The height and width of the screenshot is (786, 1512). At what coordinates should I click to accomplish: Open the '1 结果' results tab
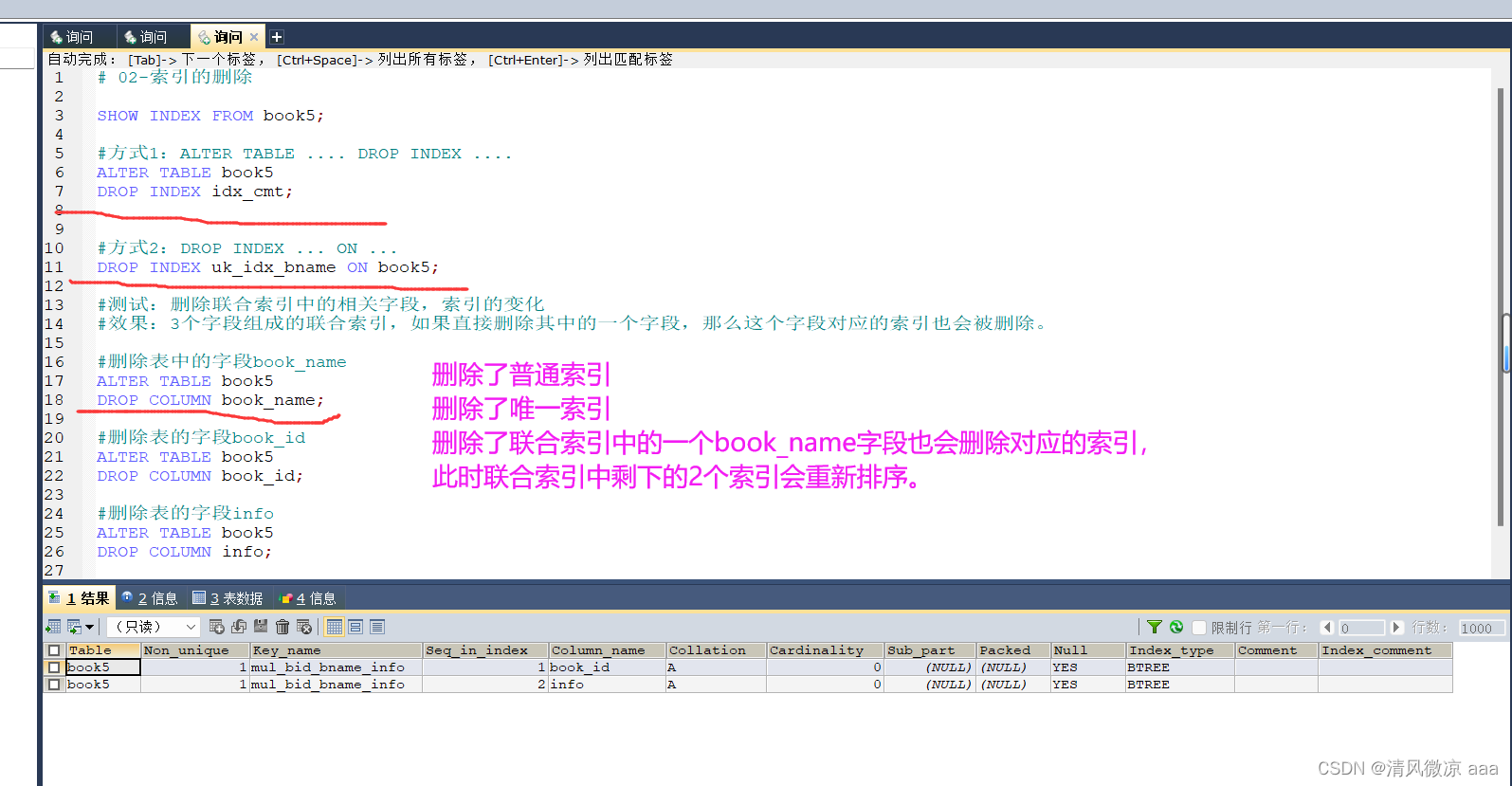coord(79,598)
